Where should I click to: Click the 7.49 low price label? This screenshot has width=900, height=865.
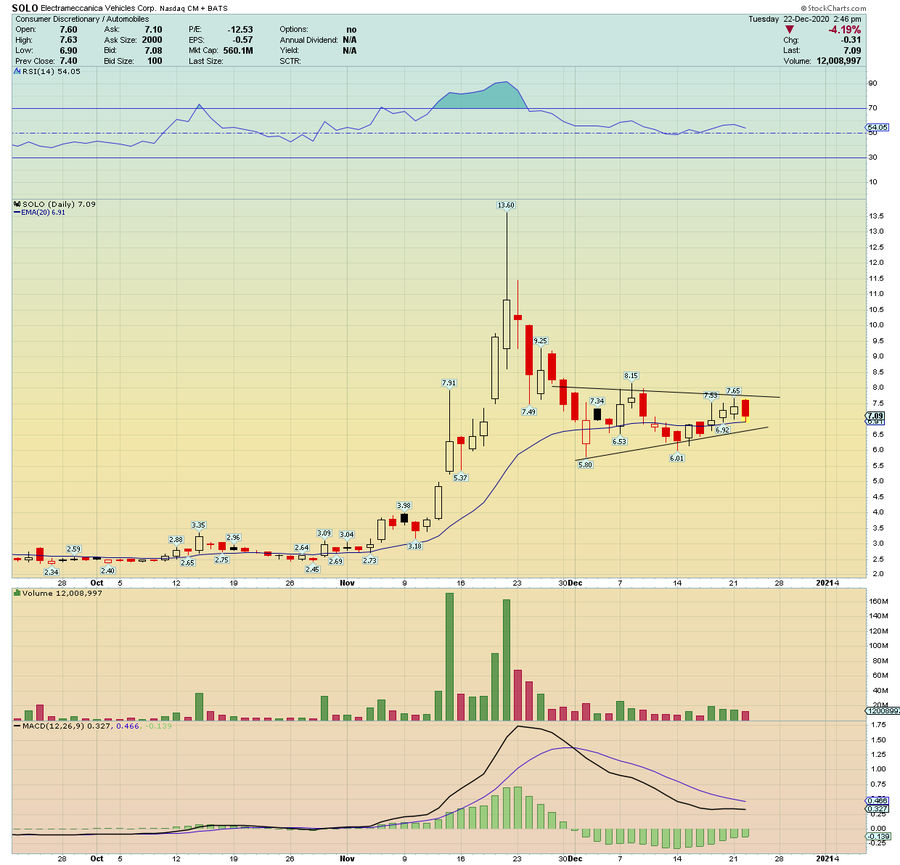coord(529,412)
